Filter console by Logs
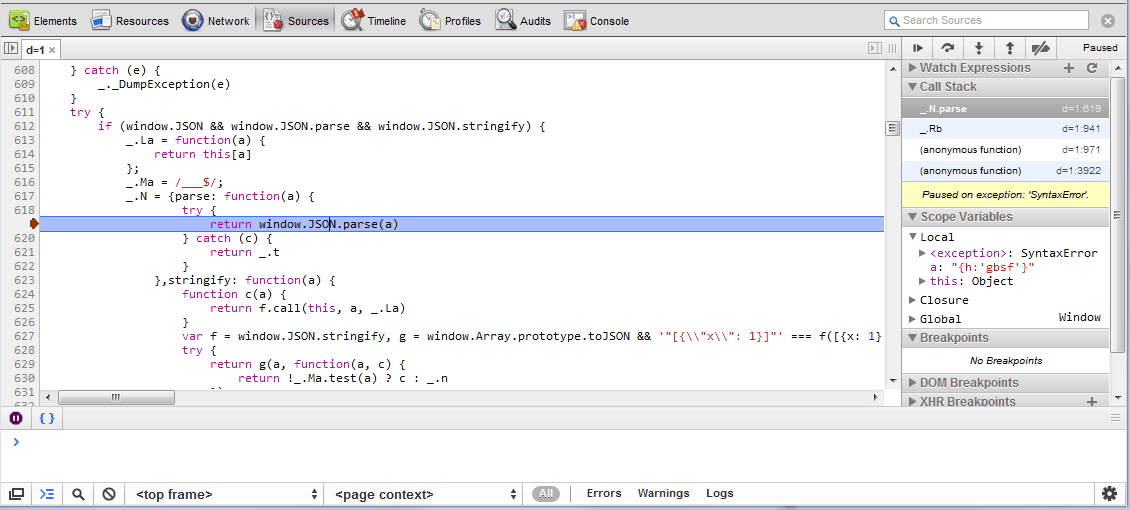This screenshot has width=1130, height=510. click(x=719, y=493)
